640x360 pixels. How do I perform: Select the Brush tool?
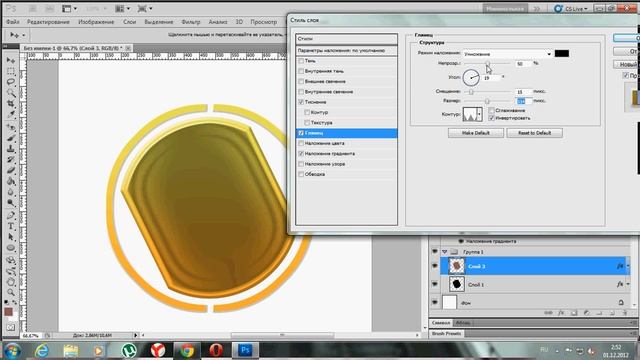click(11, 138)
